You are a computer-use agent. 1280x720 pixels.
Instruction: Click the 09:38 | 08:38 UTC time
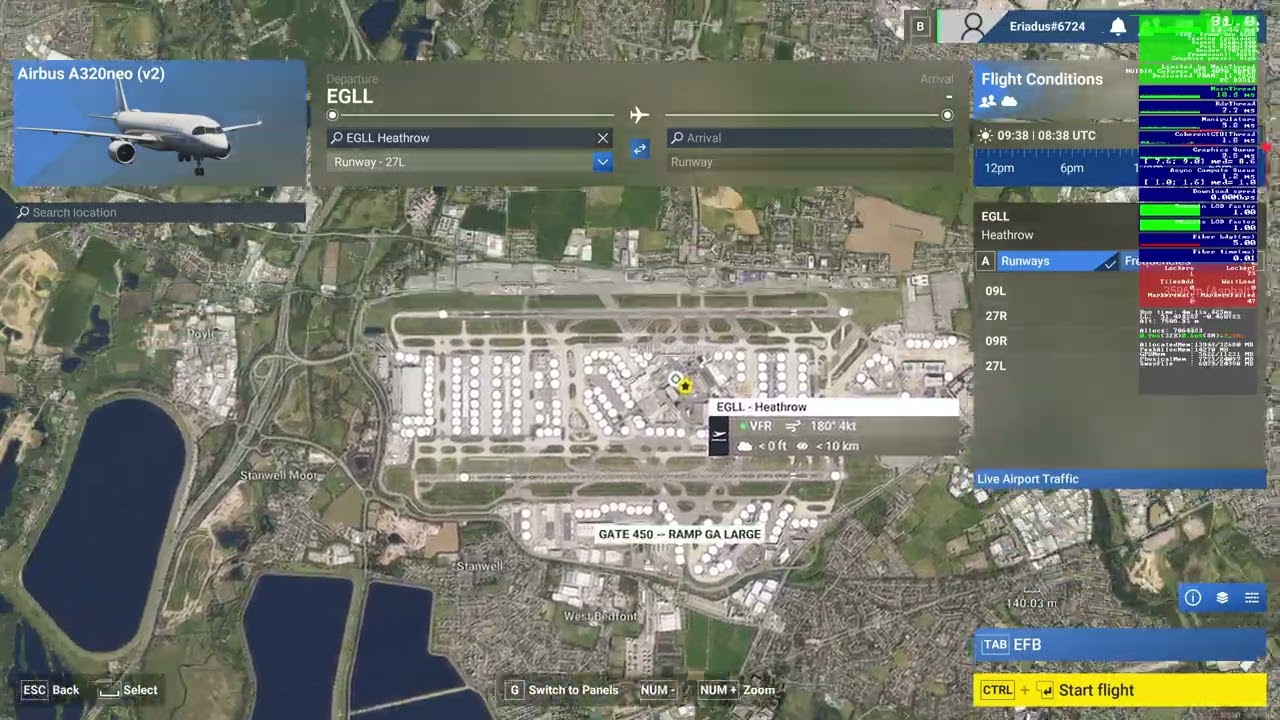point(1046,136)
